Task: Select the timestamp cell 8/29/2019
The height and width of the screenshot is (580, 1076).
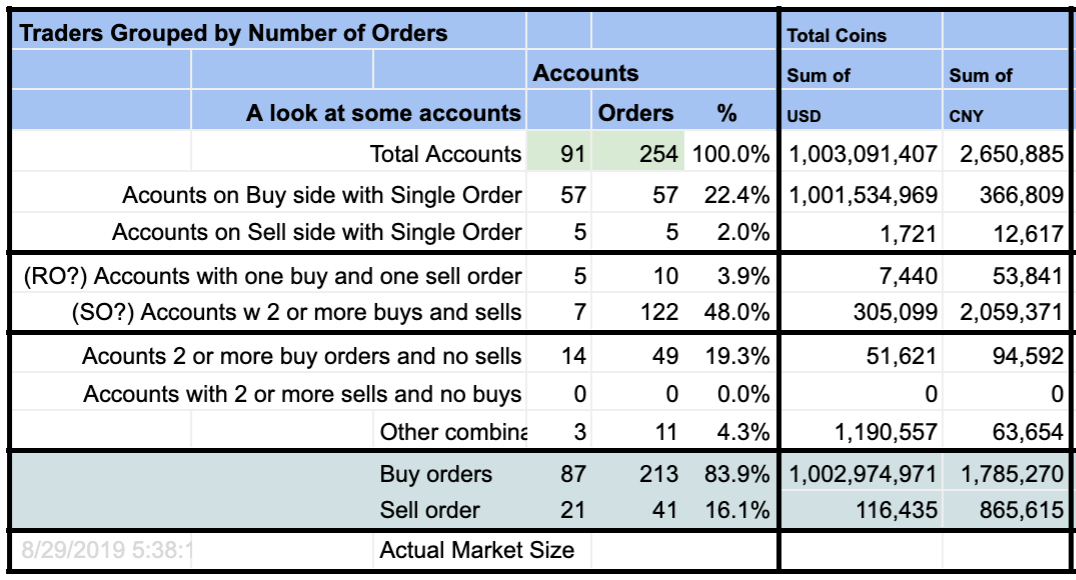Action: tap(102, 550)
